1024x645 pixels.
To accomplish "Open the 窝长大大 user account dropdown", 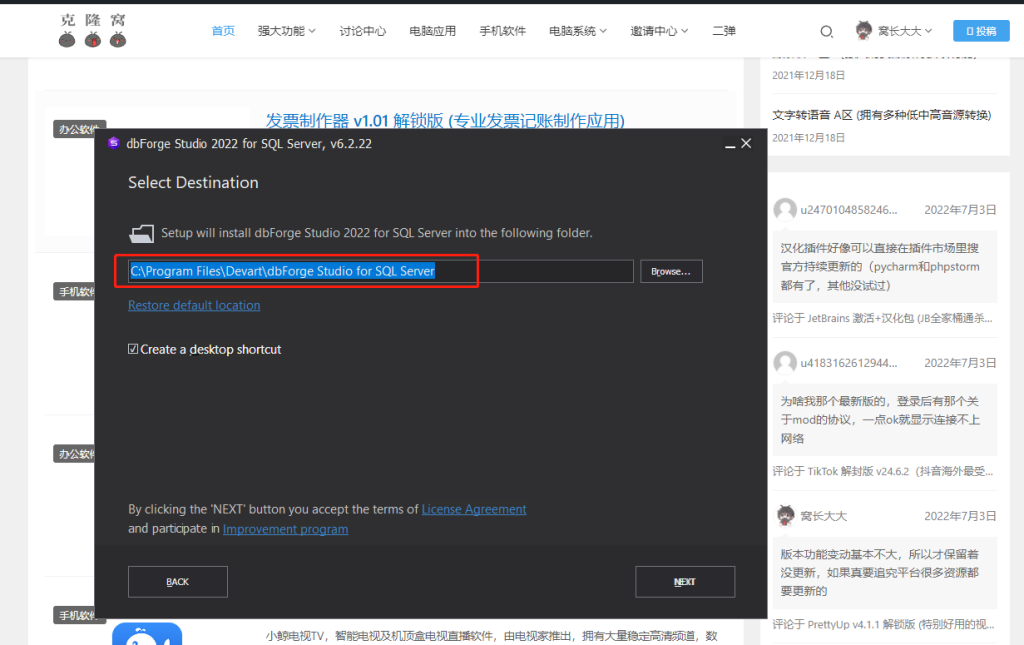I will (904, 31).
